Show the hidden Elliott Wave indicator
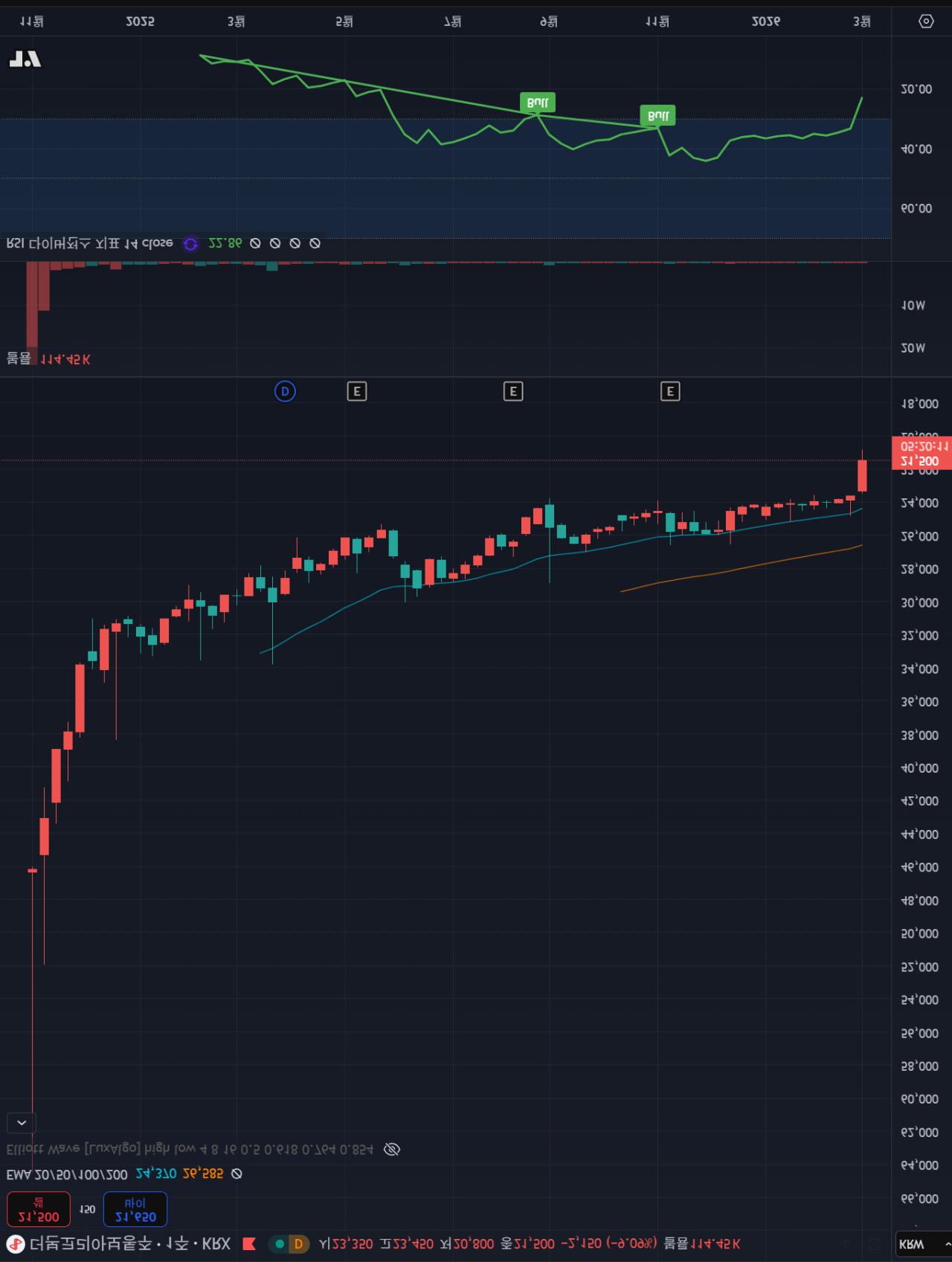 point(392,1150)
